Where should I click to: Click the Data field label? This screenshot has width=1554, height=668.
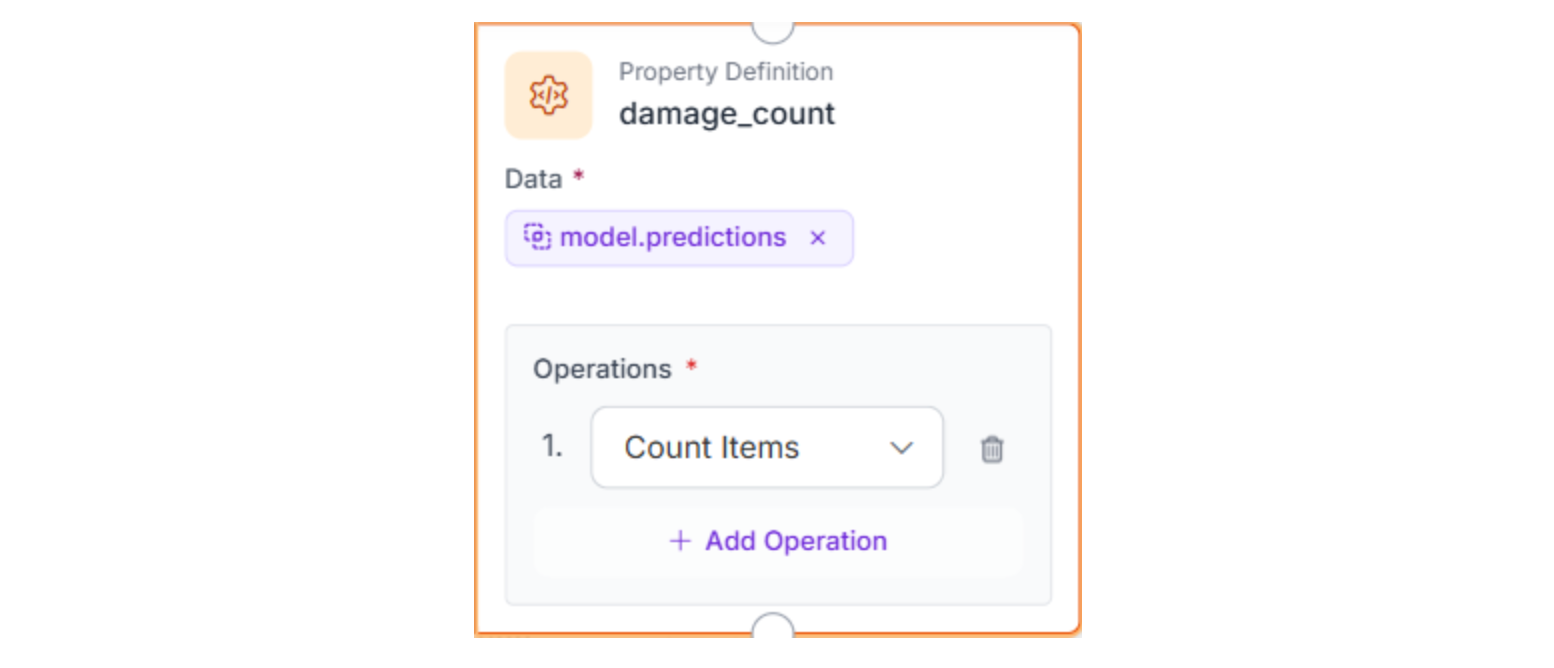point(533,179)
